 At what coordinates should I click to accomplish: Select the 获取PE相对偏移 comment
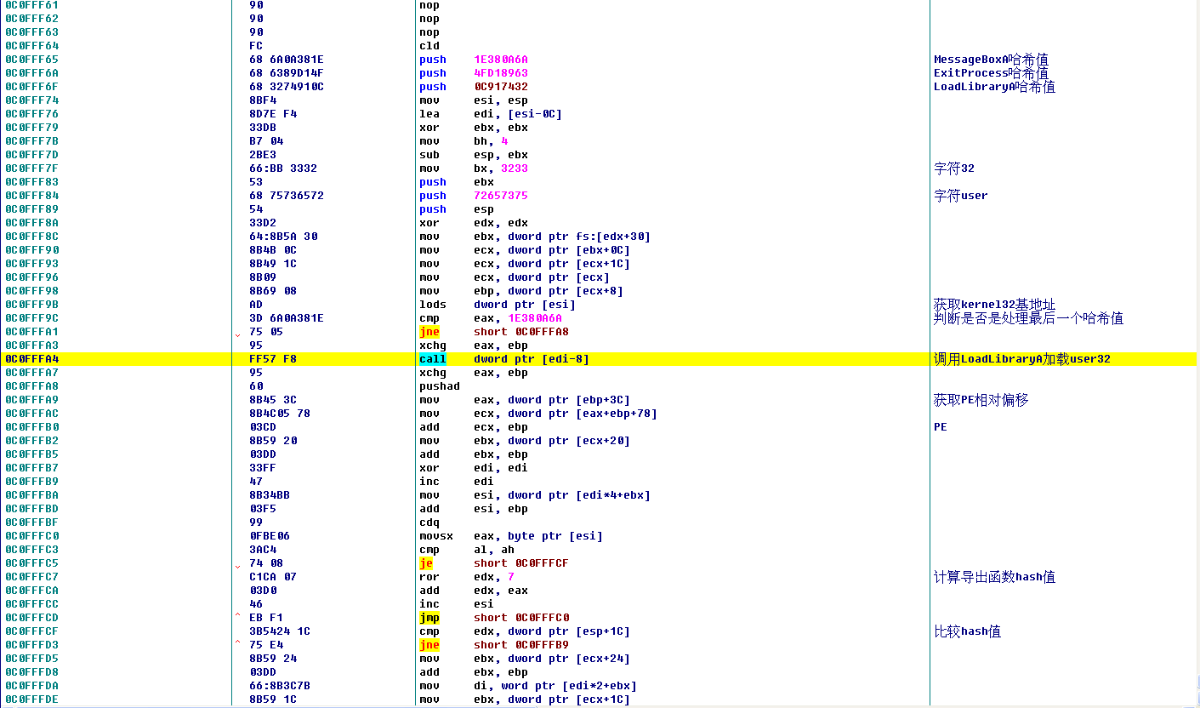pos(981,400)
